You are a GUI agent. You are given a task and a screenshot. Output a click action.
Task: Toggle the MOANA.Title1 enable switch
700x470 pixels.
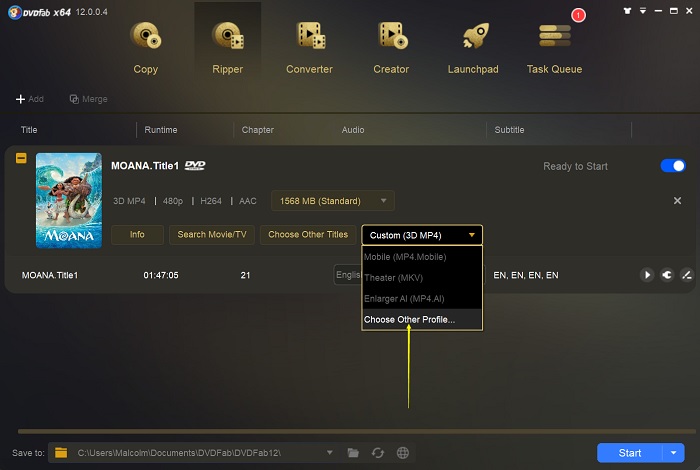[x=673, y=166]
